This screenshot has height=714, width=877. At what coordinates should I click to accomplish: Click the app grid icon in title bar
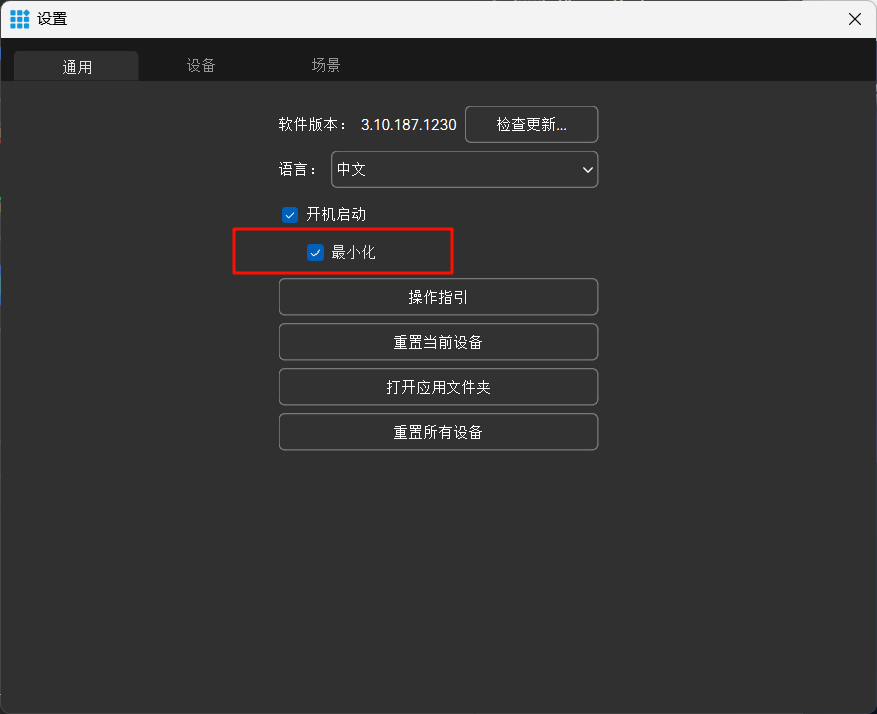coord(20,19)
